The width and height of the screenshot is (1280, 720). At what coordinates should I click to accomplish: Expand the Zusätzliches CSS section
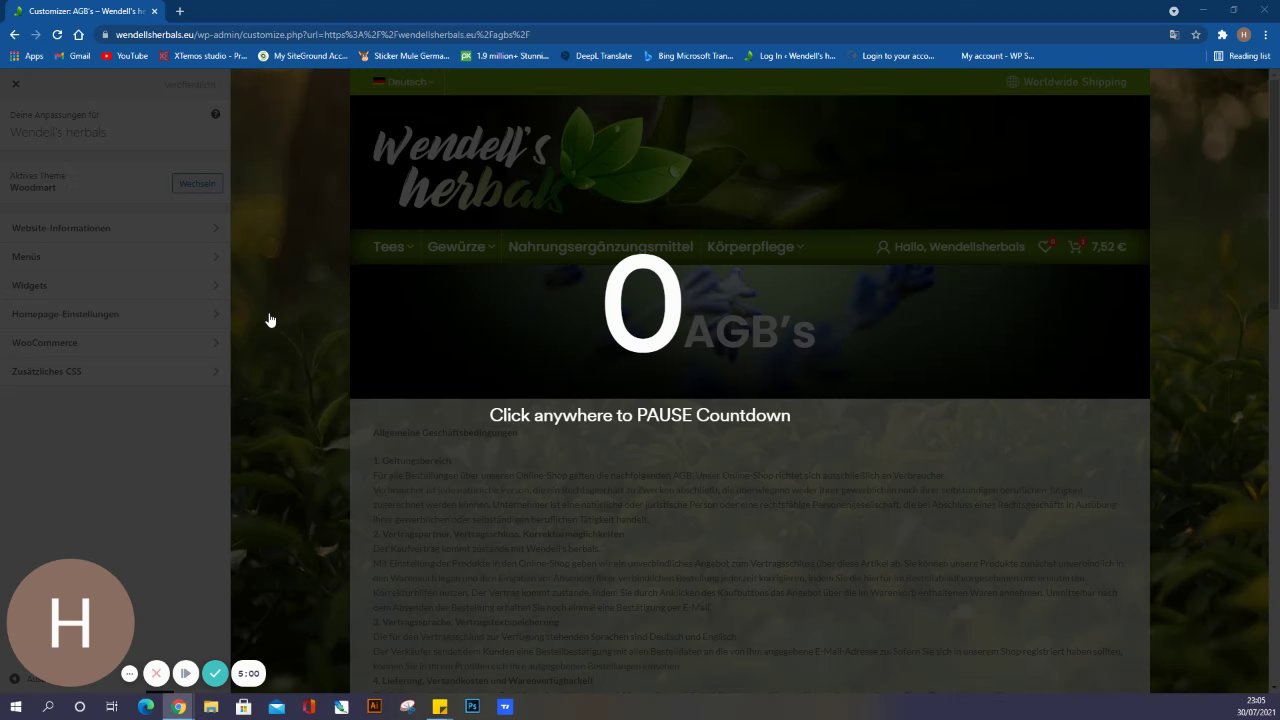click(115, 372)
